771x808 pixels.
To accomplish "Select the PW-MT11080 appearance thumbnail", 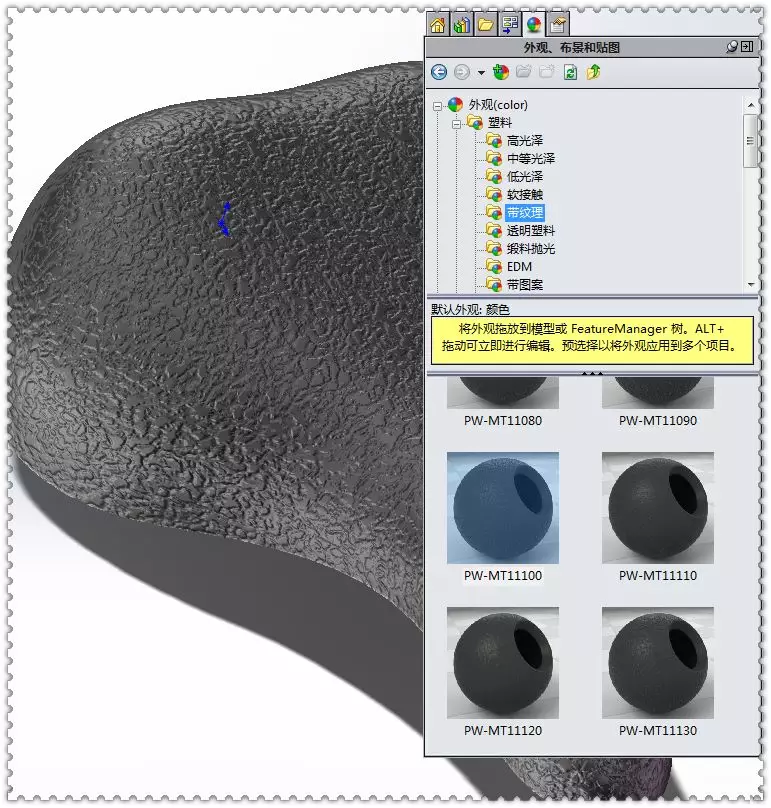I will (502, 392).
